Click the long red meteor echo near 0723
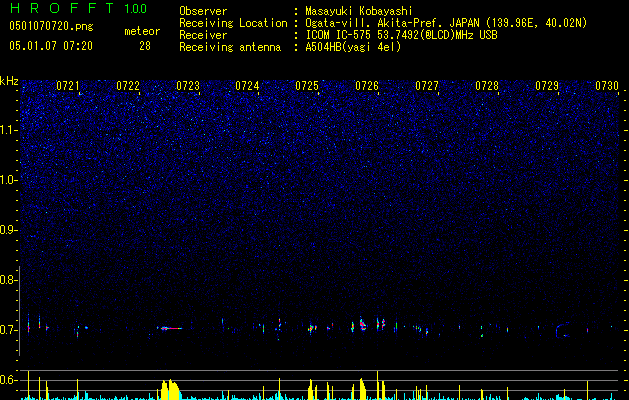This screenshot has height=400, width=629. click(170, 328)
